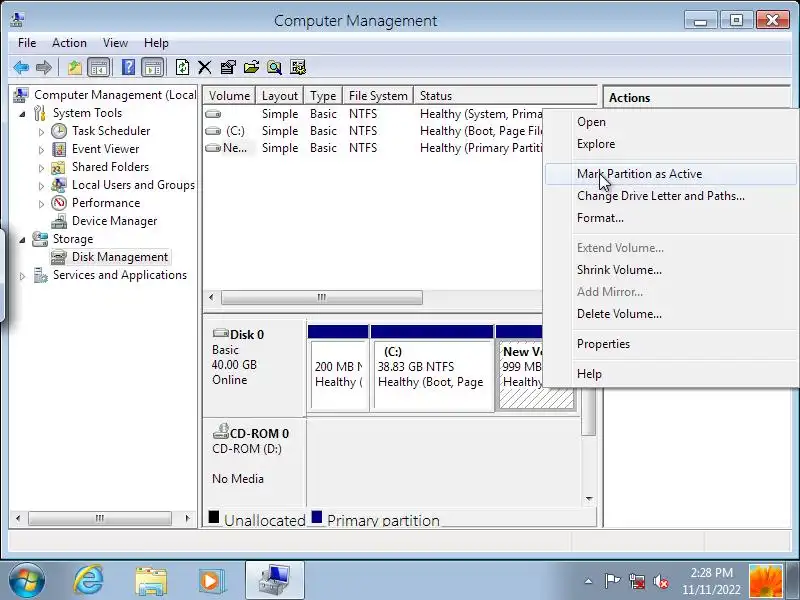Click the Shared Folders icon
This screenshot has height=600, width=800.
point(59,167)
